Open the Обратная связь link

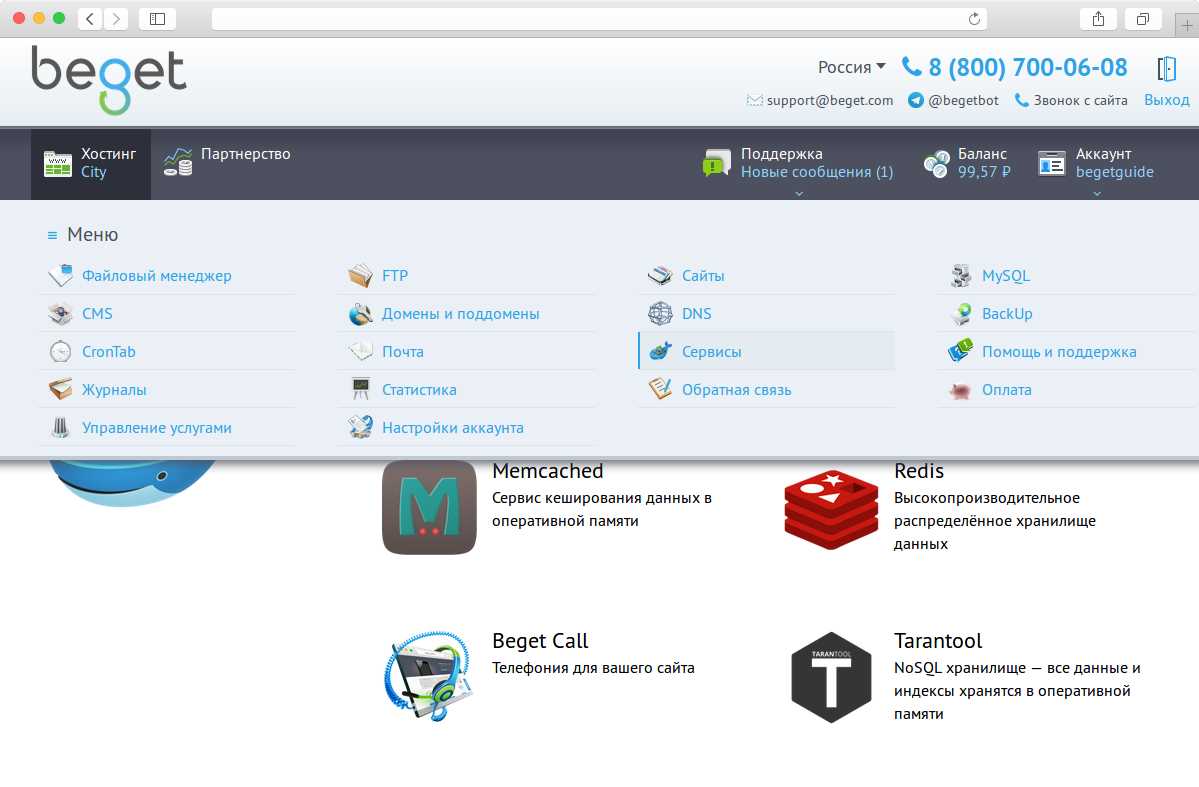click(736, 389)
